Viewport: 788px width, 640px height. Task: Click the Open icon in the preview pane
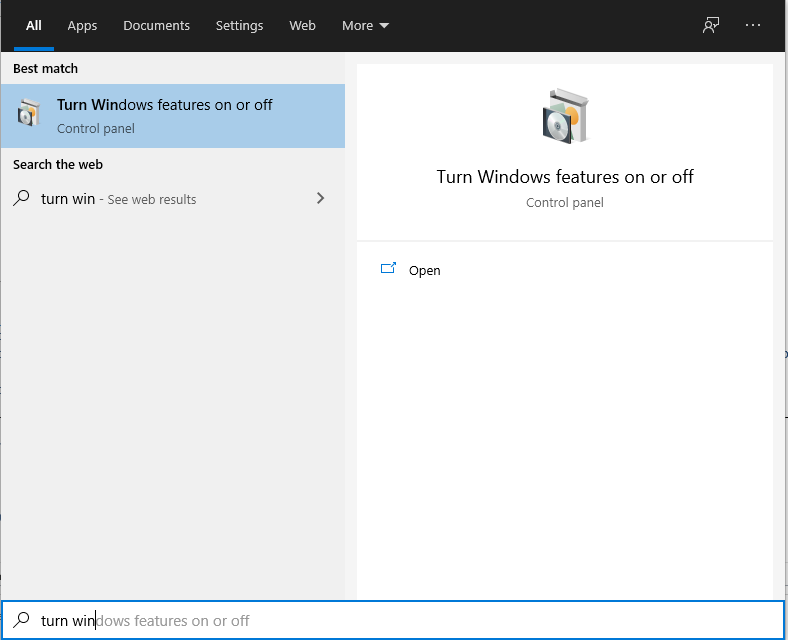[389, 269]
